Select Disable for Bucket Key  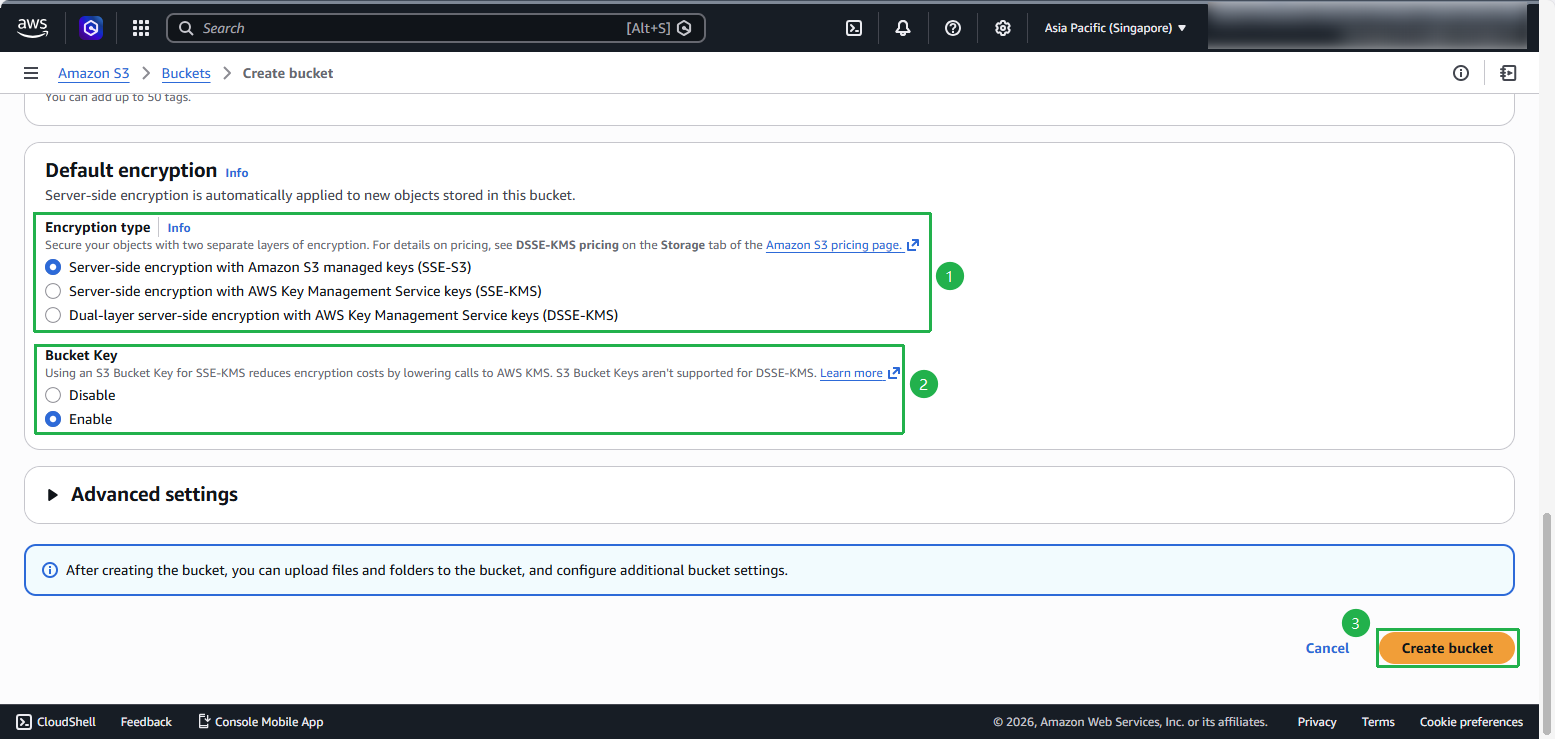[53, 396]
